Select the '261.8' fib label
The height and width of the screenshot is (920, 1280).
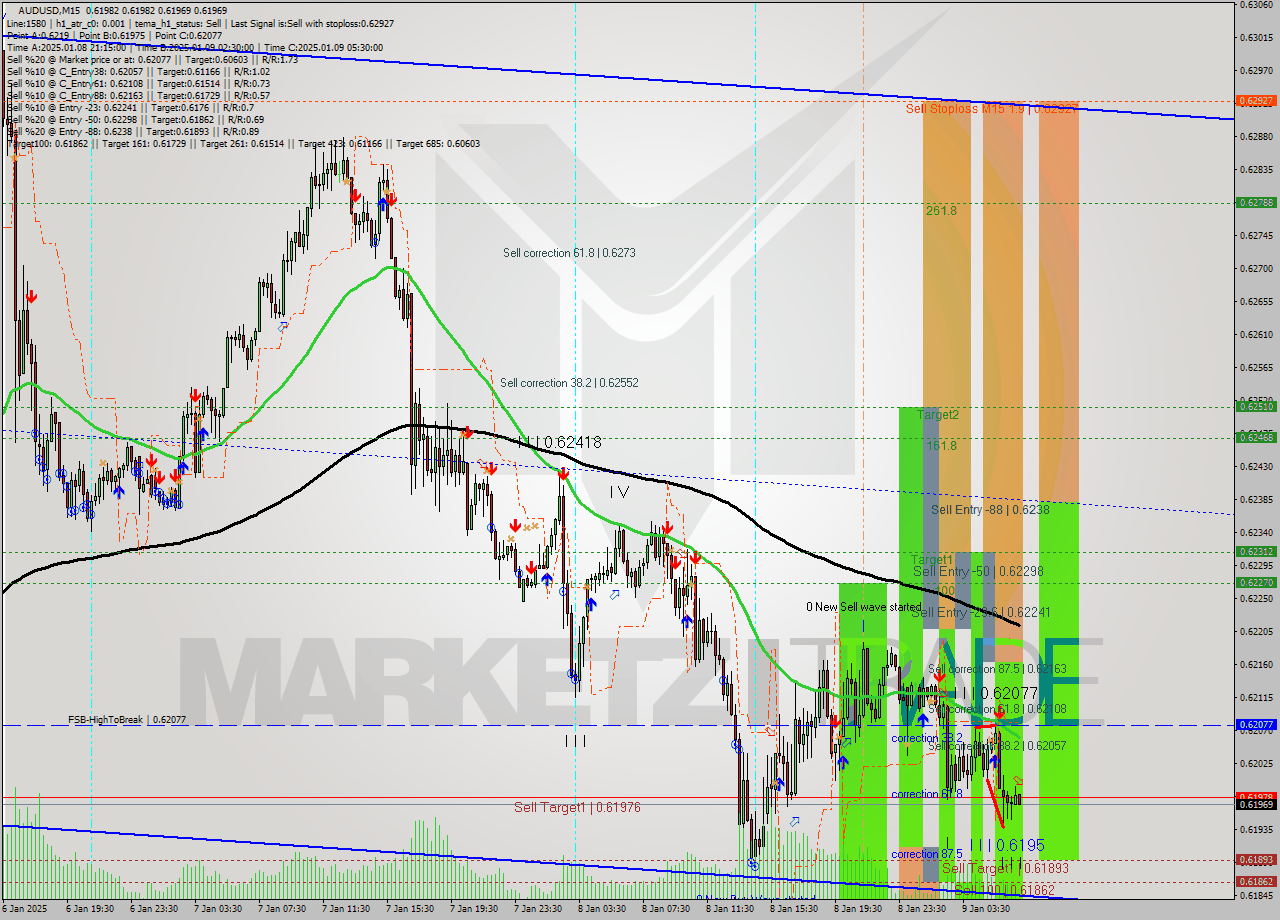tap(941, 210)
